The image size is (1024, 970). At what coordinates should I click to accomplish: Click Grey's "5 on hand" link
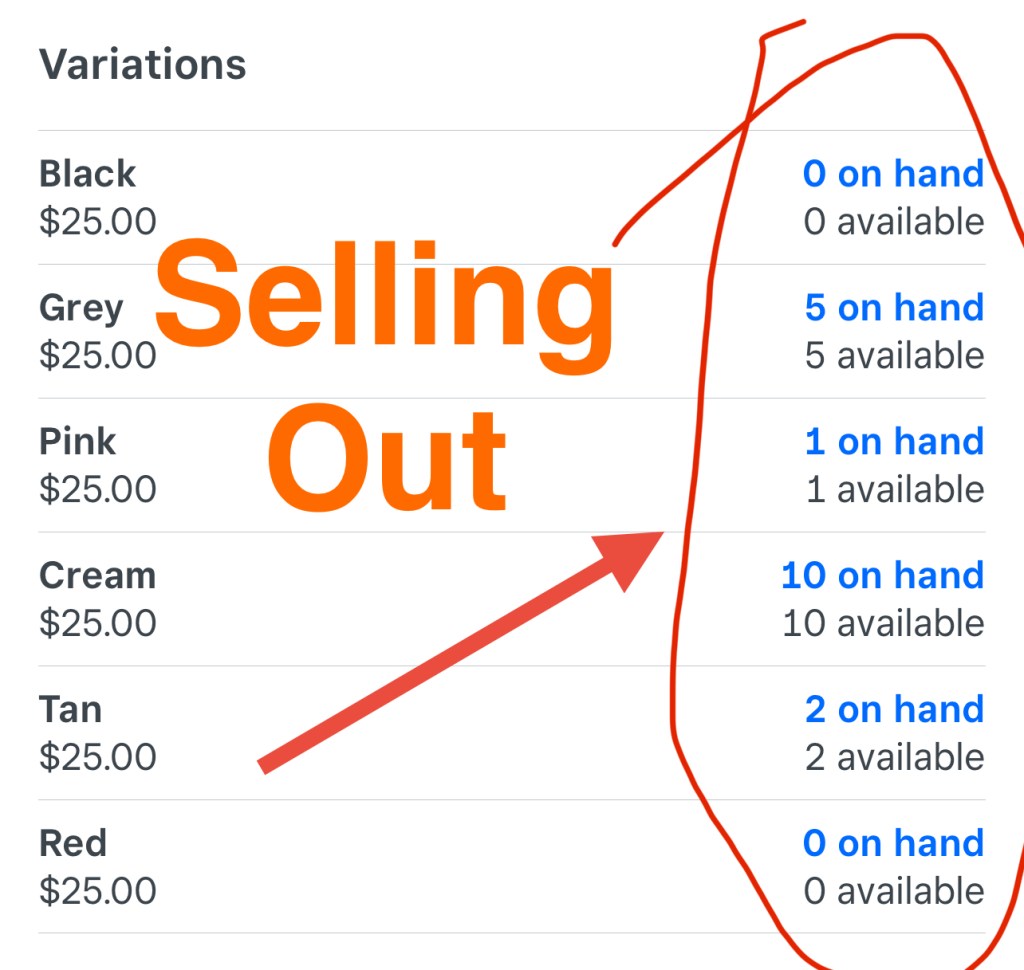[x=894, y=308]
